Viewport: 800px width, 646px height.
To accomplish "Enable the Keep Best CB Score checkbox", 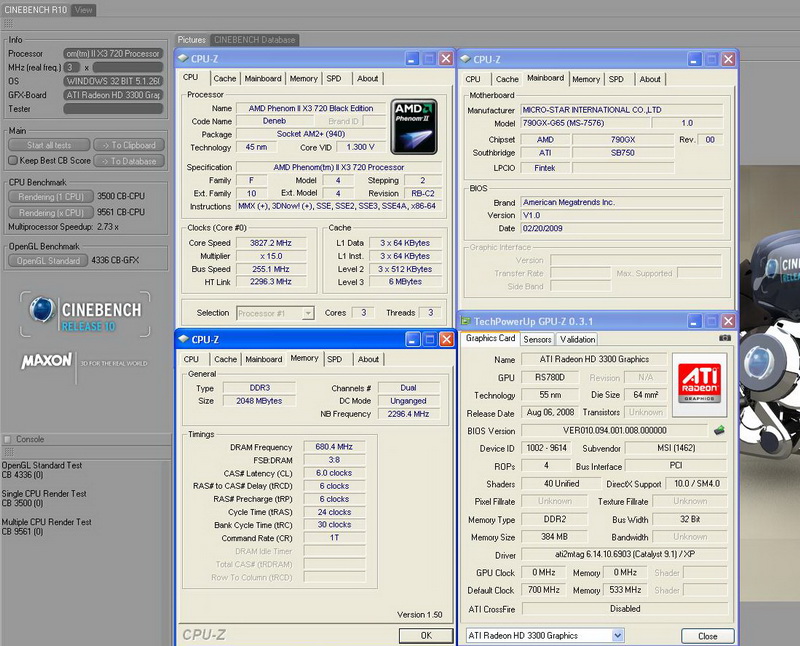I will (x=13, y=160).
